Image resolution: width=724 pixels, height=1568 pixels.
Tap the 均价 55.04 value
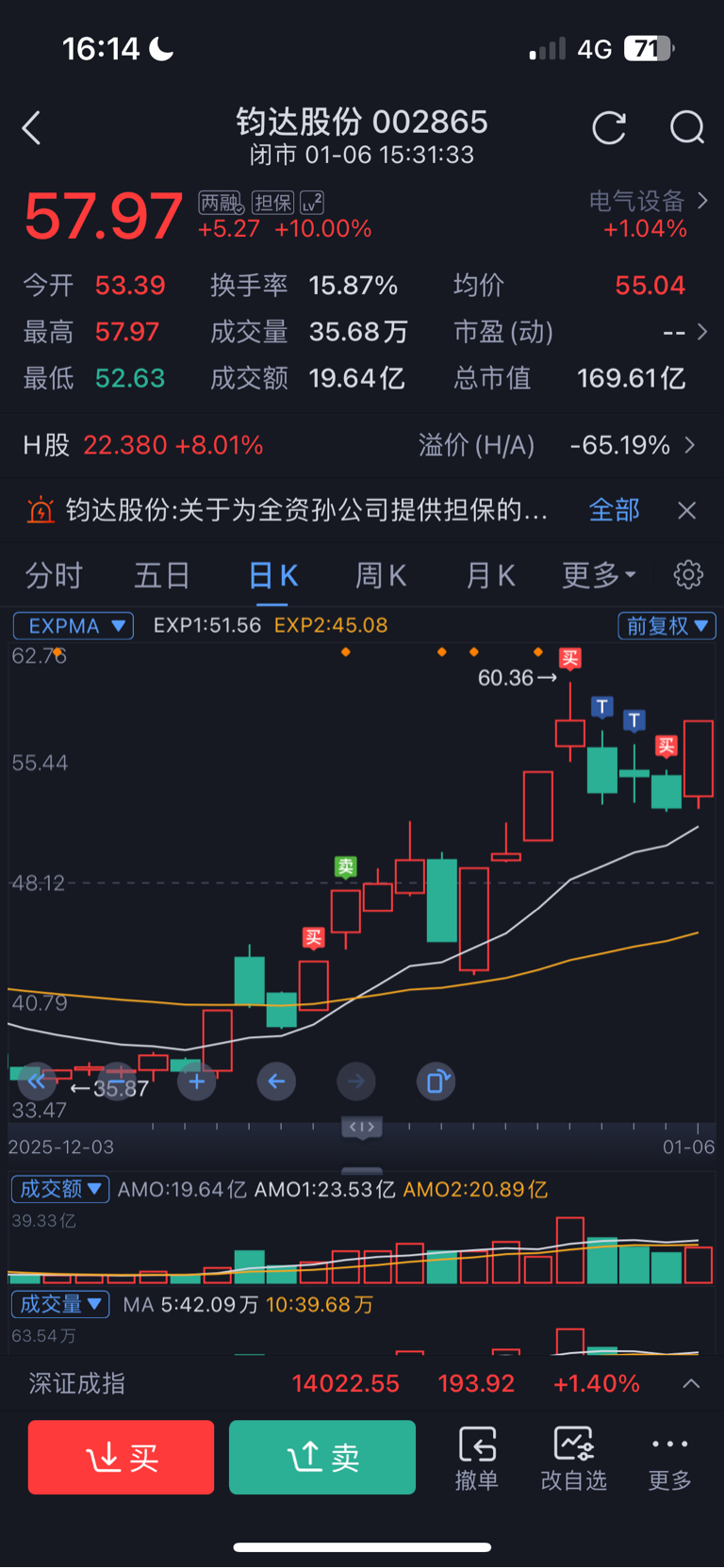click(650, 286)
